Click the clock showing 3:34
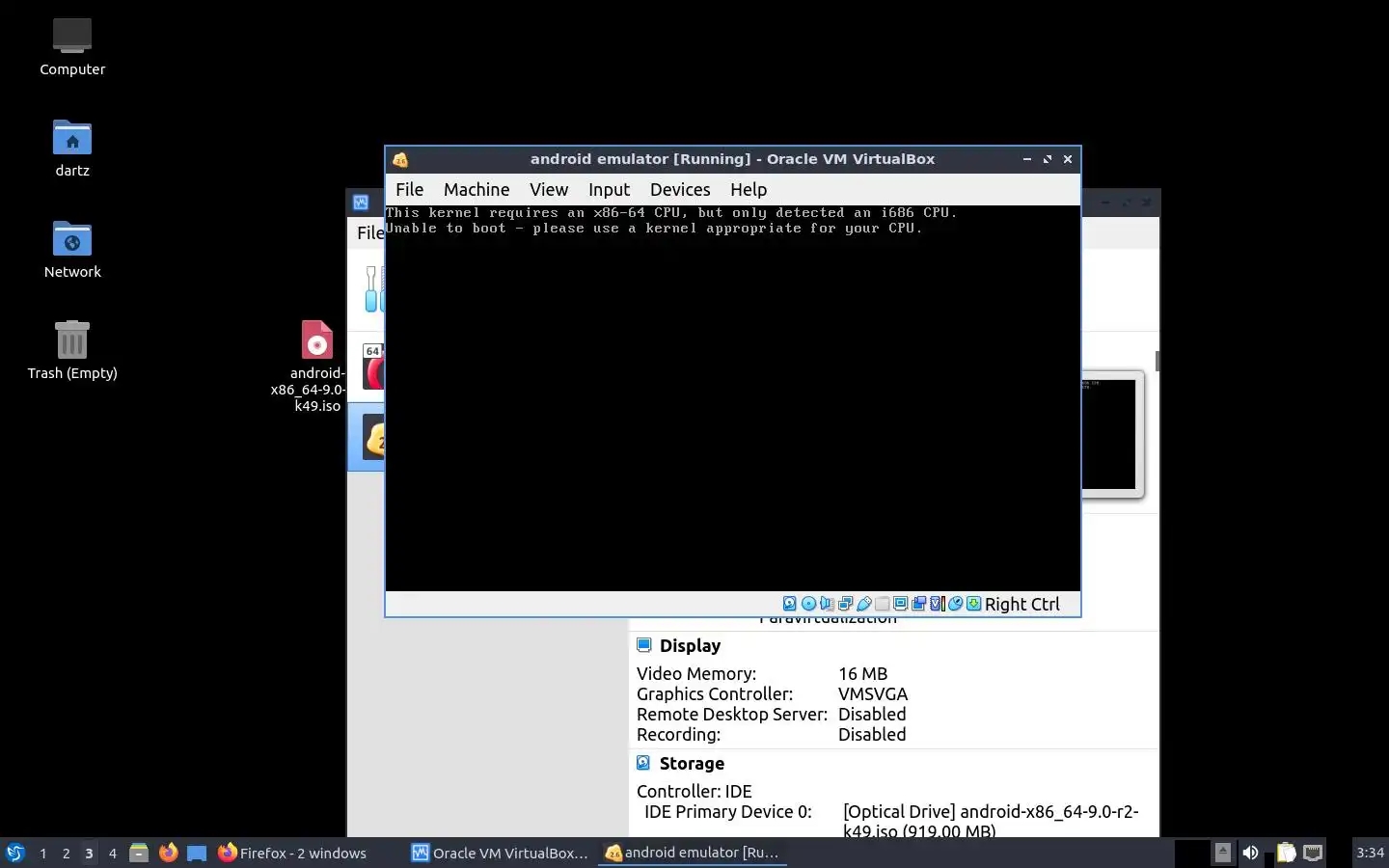This screenshot has width=1389, height=868. pos(1370,853)
